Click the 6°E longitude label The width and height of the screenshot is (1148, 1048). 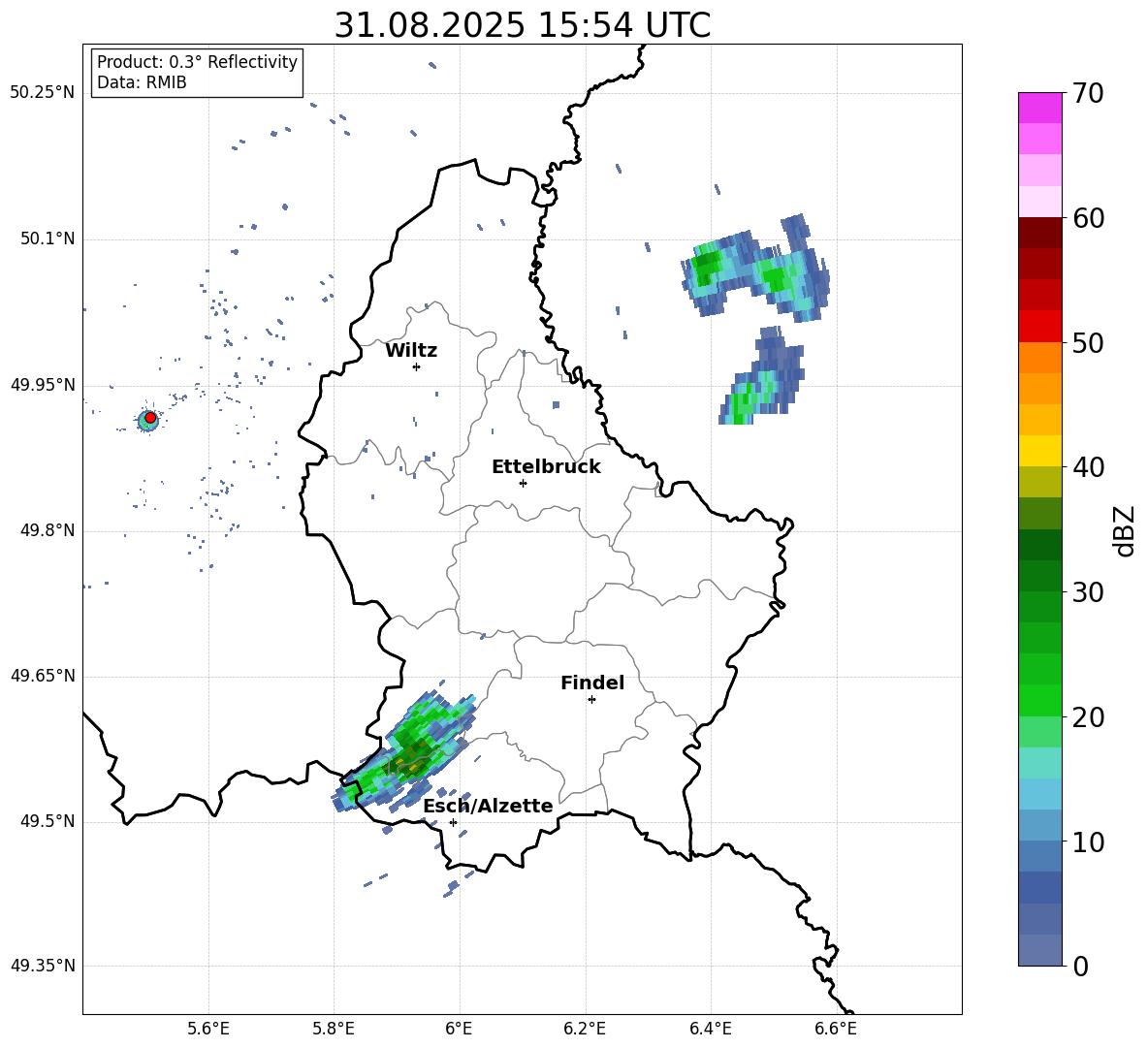click(x=459, y=1029)
